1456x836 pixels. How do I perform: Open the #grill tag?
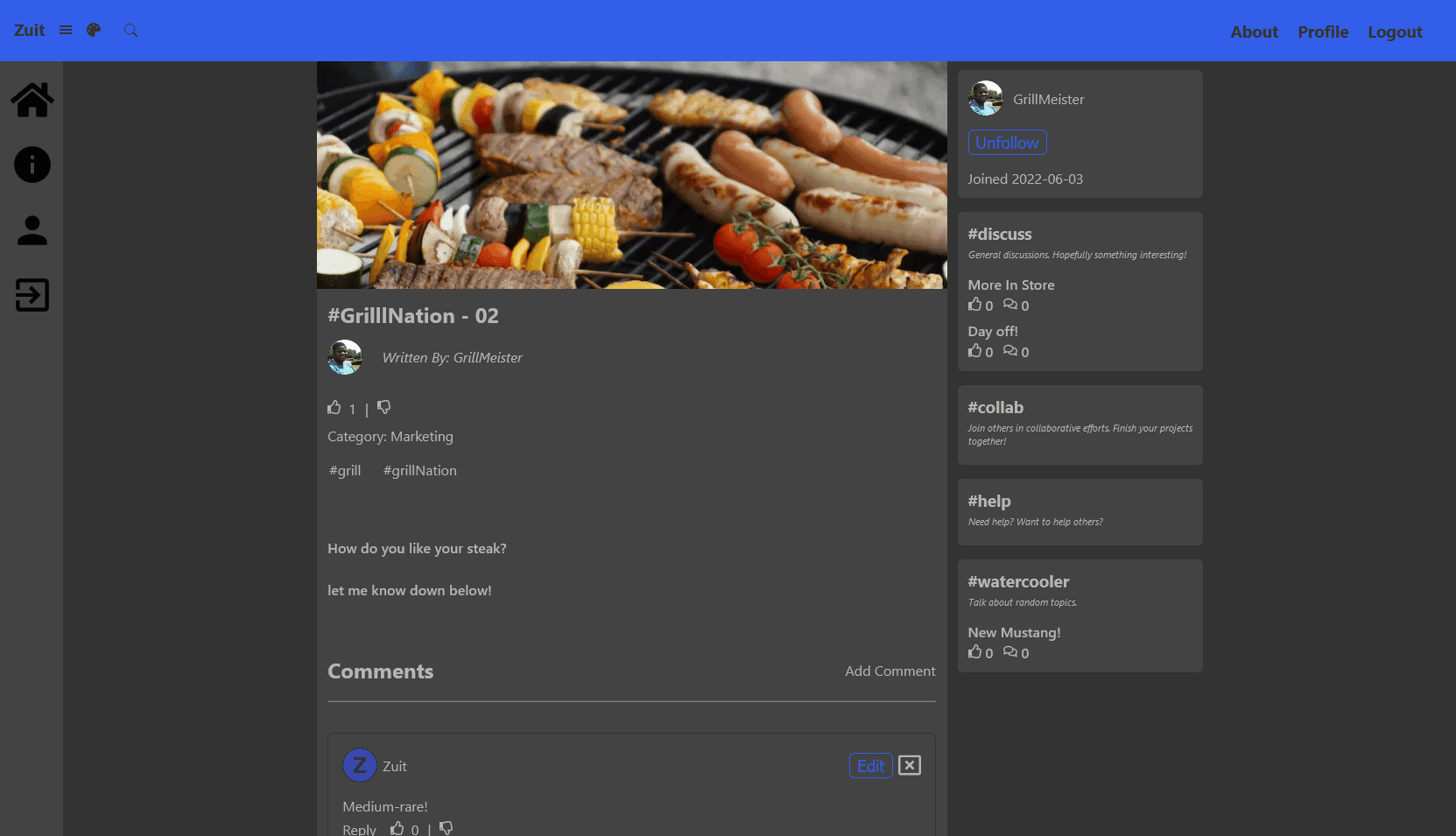click(x=345, y=470)
